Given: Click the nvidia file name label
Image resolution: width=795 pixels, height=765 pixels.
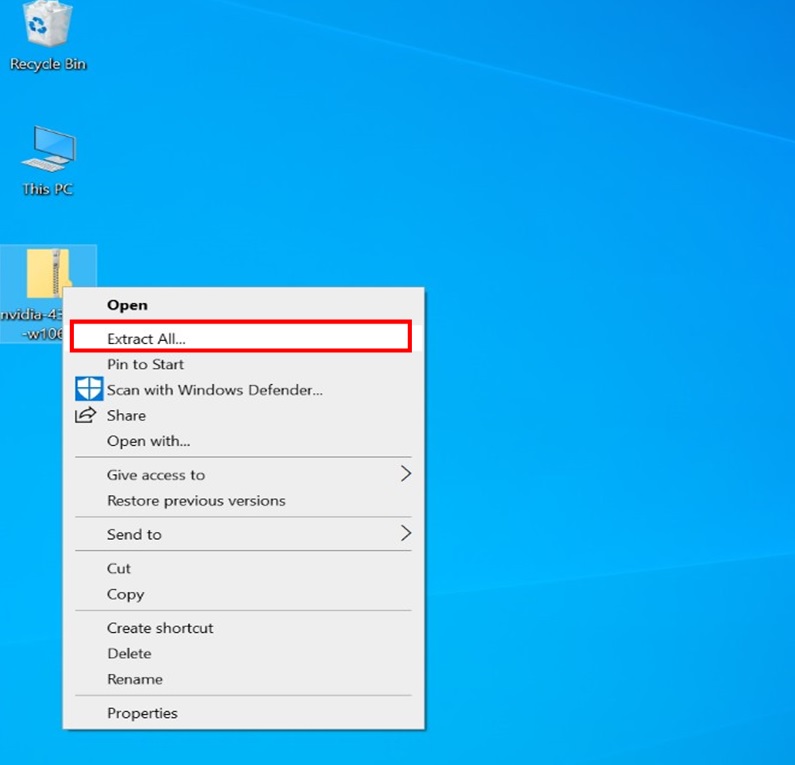Looking at the screenshot, I should (31, 324).
